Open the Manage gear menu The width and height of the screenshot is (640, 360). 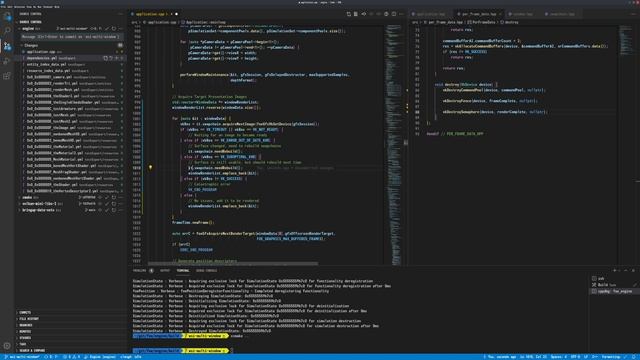pos(7,346)
